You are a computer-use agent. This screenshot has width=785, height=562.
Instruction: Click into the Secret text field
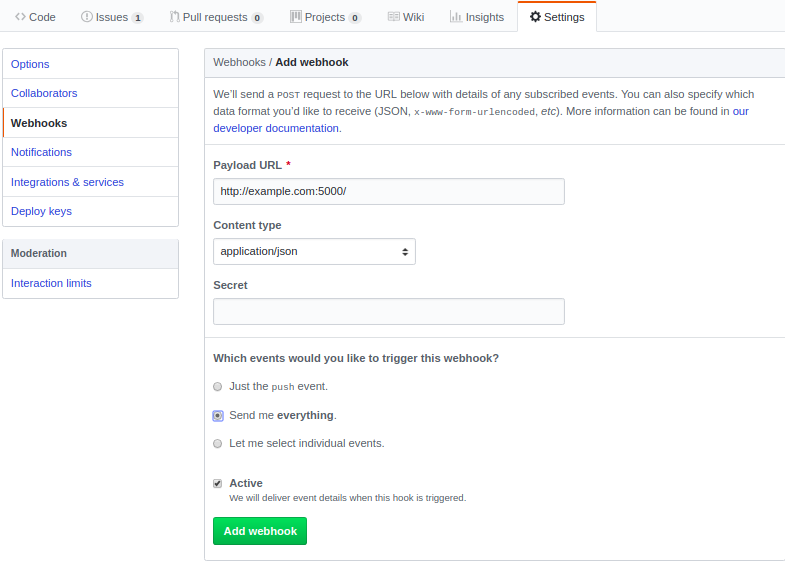389,311
